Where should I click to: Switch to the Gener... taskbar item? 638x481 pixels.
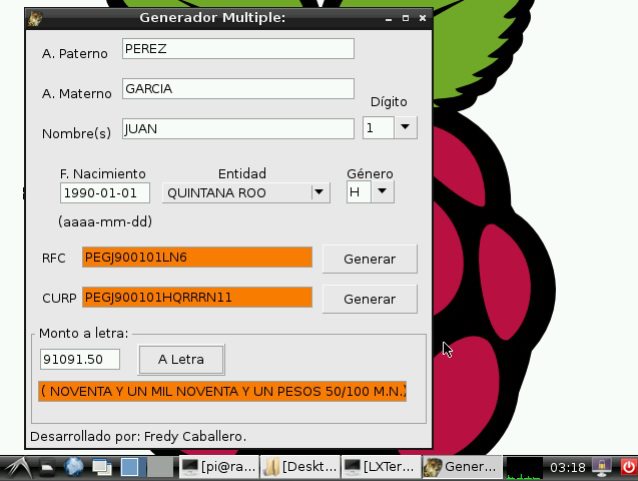pyautogui.click(x=461, y=467)
